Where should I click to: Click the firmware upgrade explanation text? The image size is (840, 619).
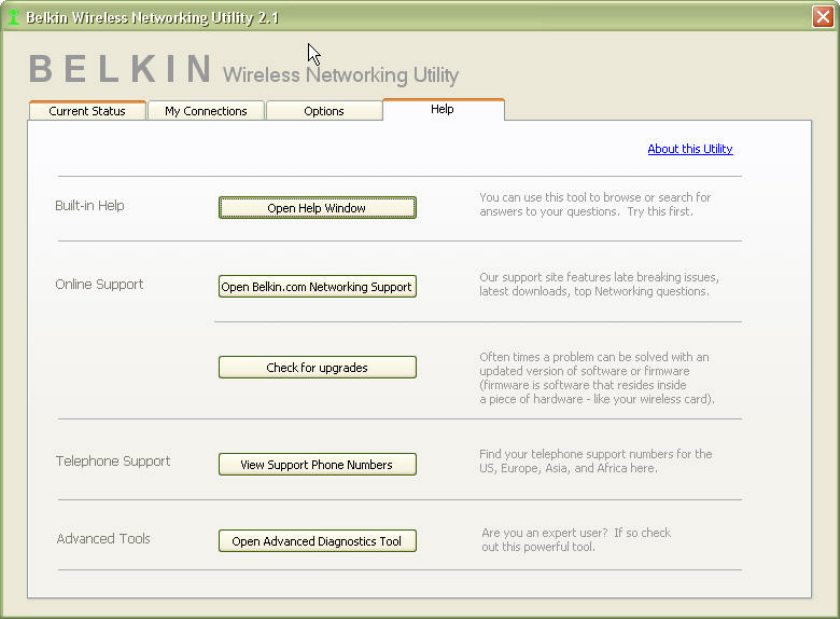point(597,378)
